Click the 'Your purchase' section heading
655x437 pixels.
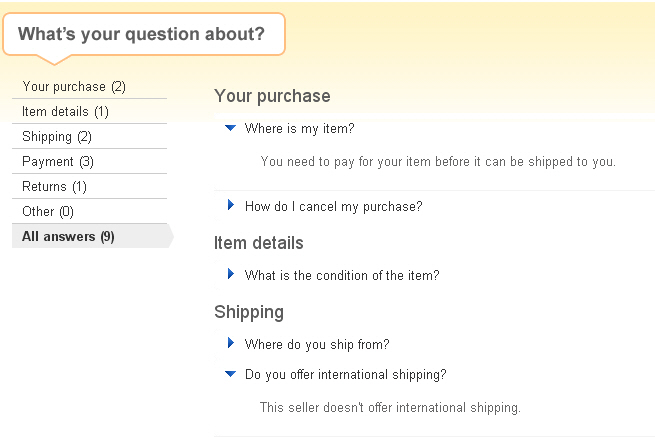click(272, 97)
